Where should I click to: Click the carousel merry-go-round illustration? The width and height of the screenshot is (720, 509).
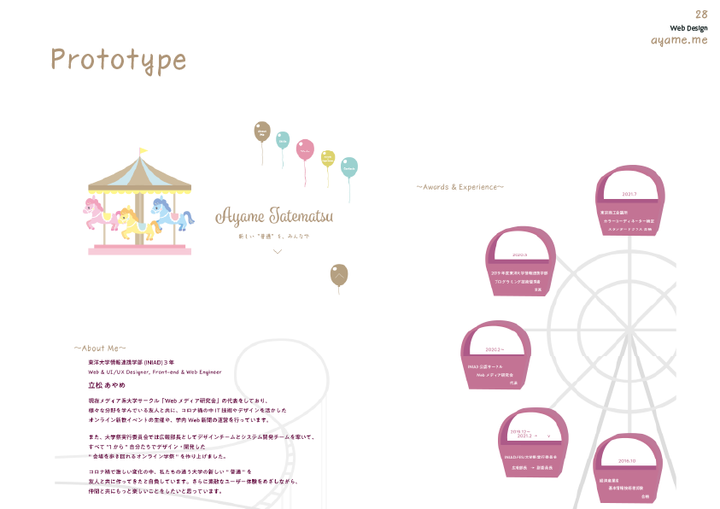click(139, 201)
